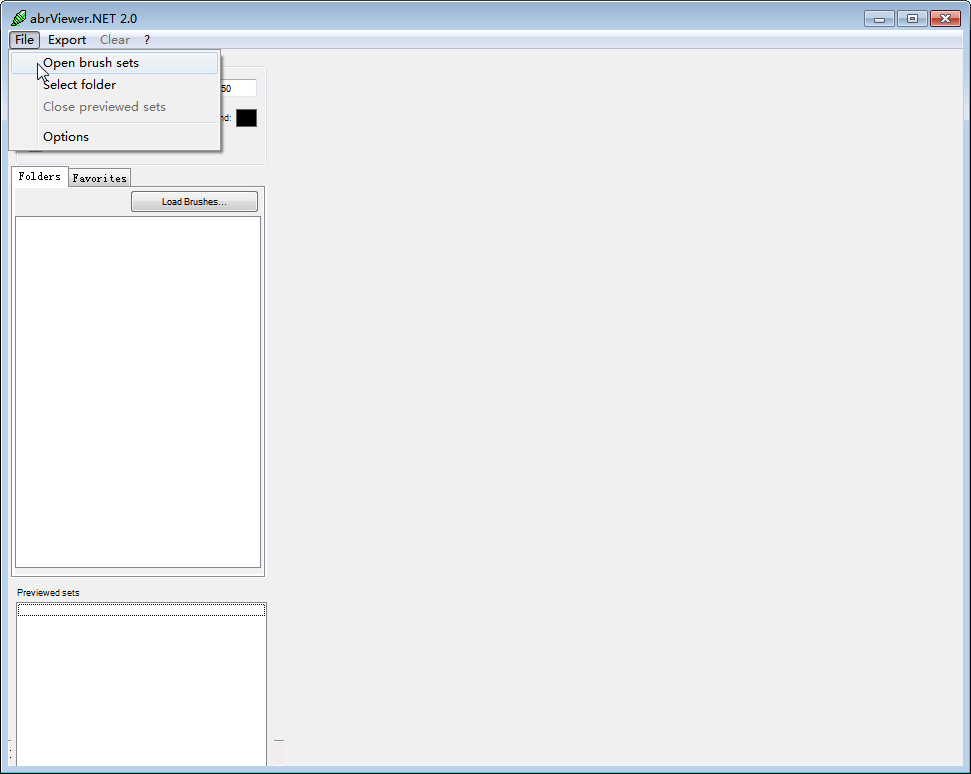Image resolution: width=971 pixels, height=774 pixels.
Task: Close the abrViewer.NET window
Action: (946, 19)
